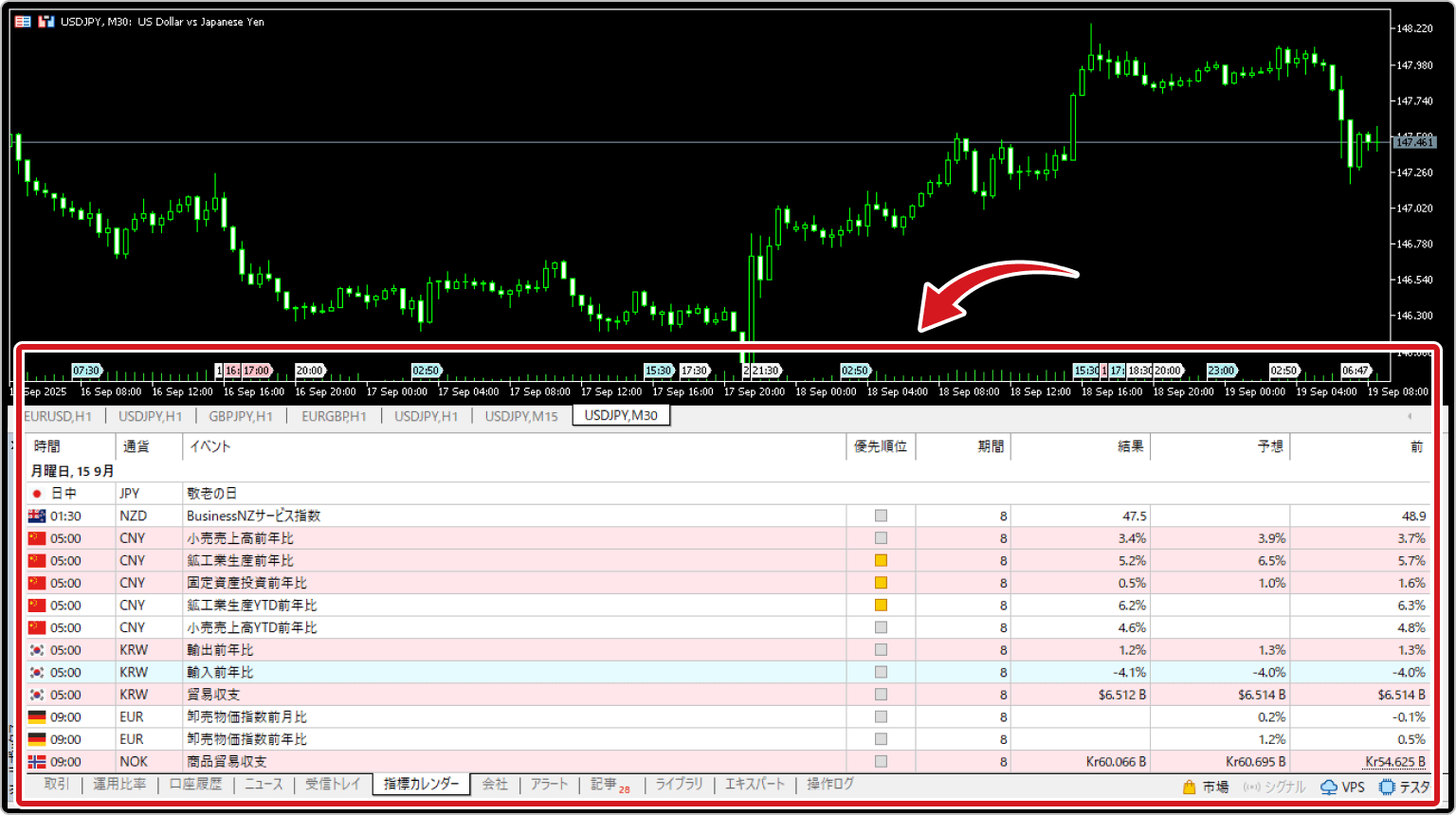Click the New Zealand flag in NZD row
This screenshot has height=815, width=1456.
(x=37, y=516)
